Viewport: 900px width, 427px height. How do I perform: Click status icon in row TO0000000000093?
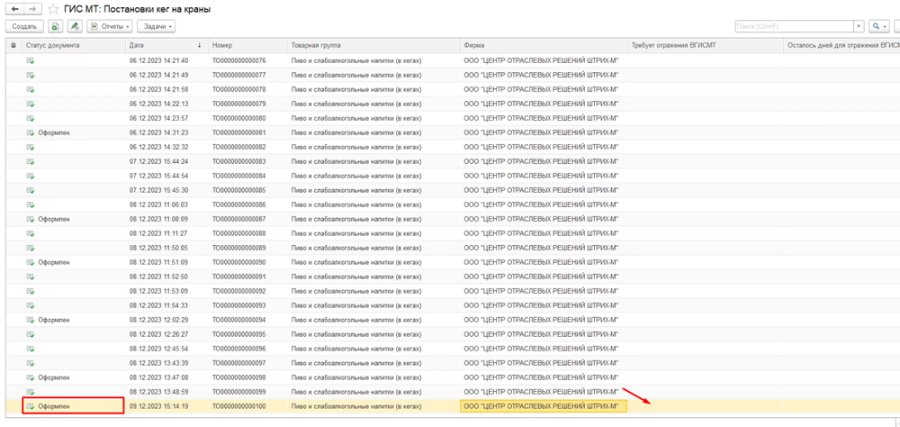[30, 305]
